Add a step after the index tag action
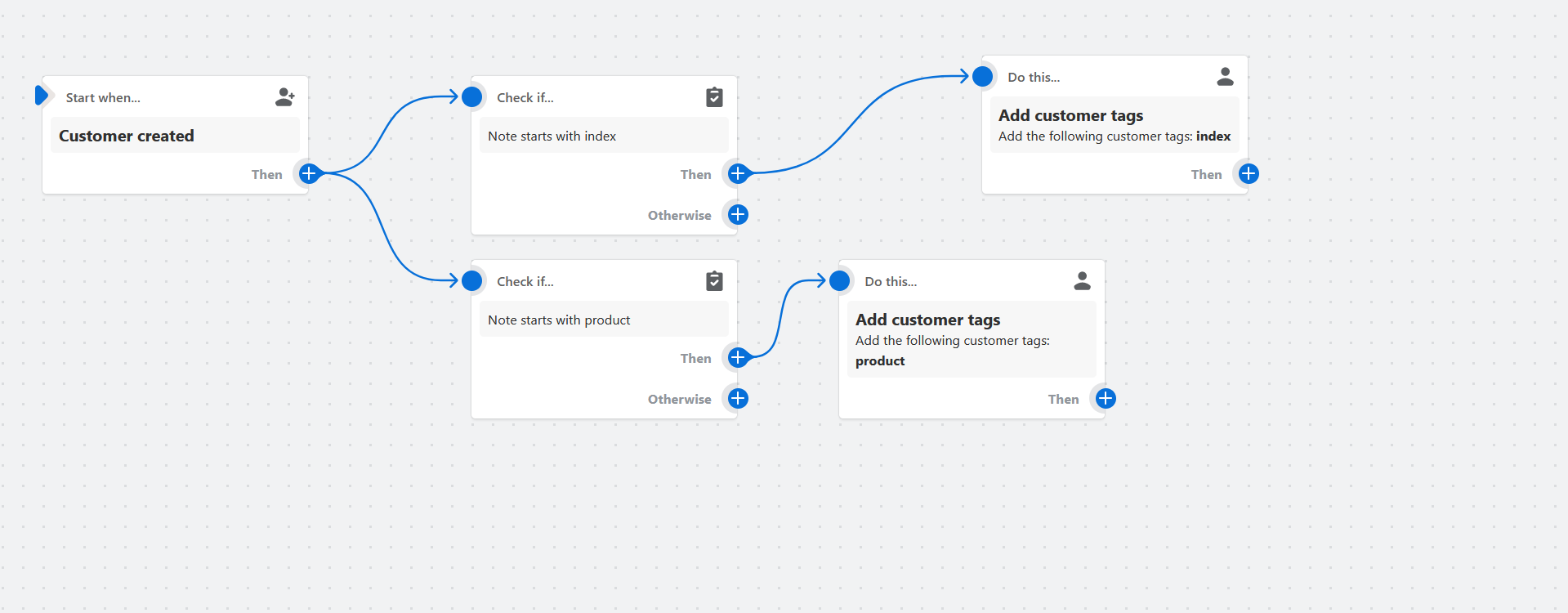The width and height of the screenshot is (1568, 613). 1249,173
